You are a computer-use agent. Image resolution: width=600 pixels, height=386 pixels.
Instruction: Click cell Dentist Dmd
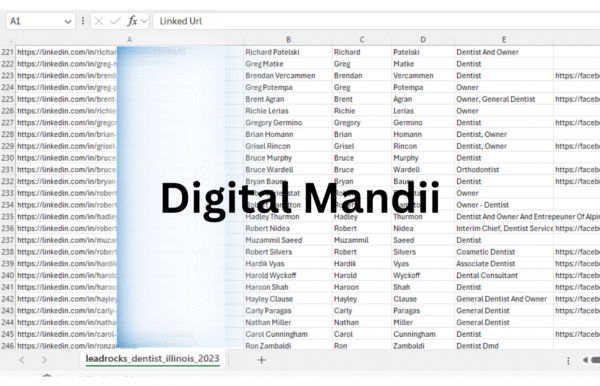(504, 345)
